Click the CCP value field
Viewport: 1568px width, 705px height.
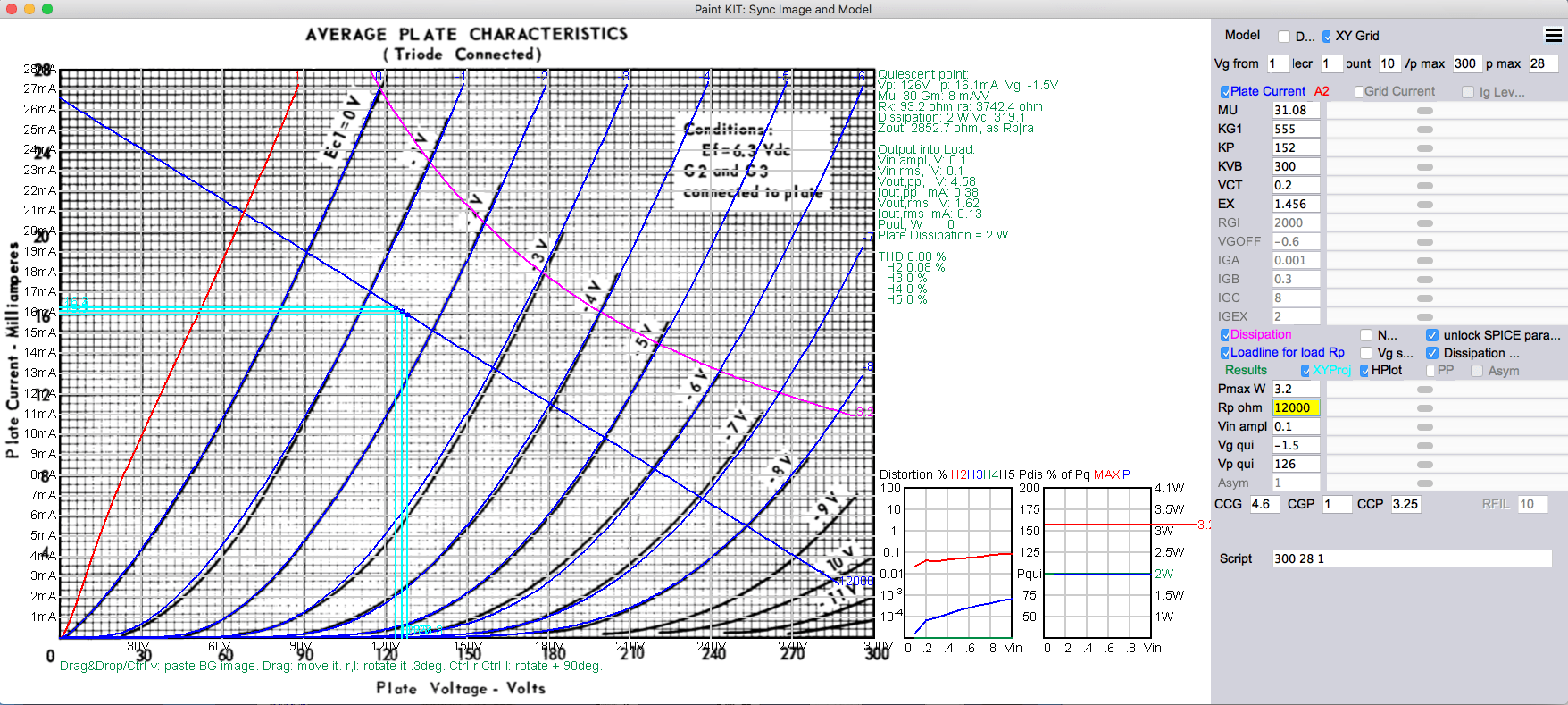click(x=1406, y=504)
